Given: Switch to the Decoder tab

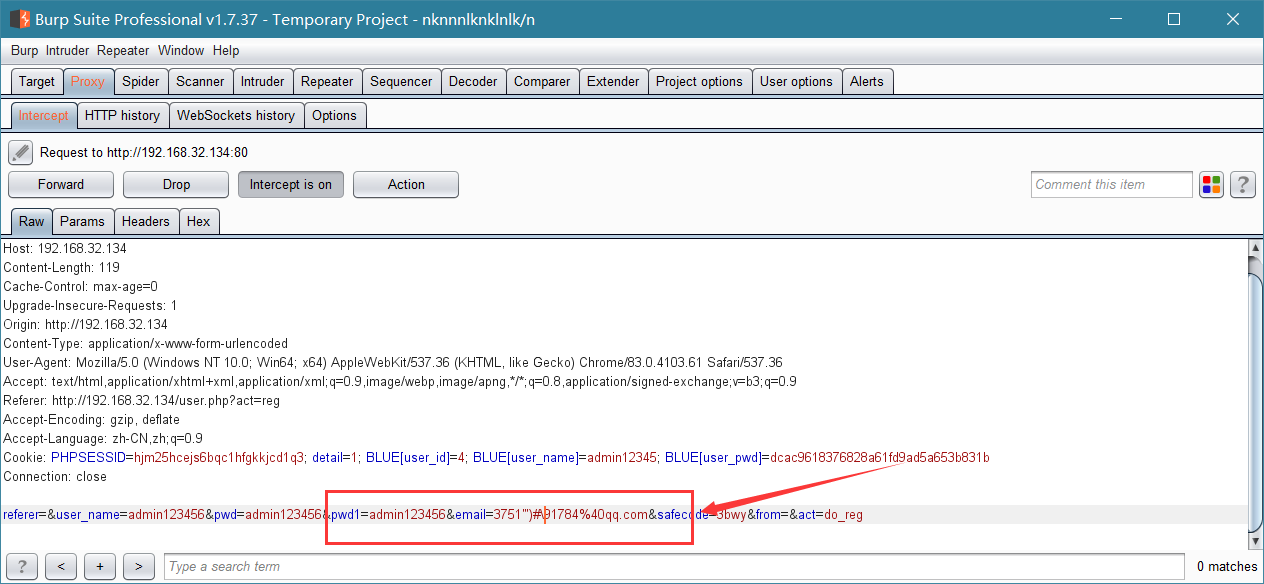Looking at the screenshot, I should [x=473, y=82].
